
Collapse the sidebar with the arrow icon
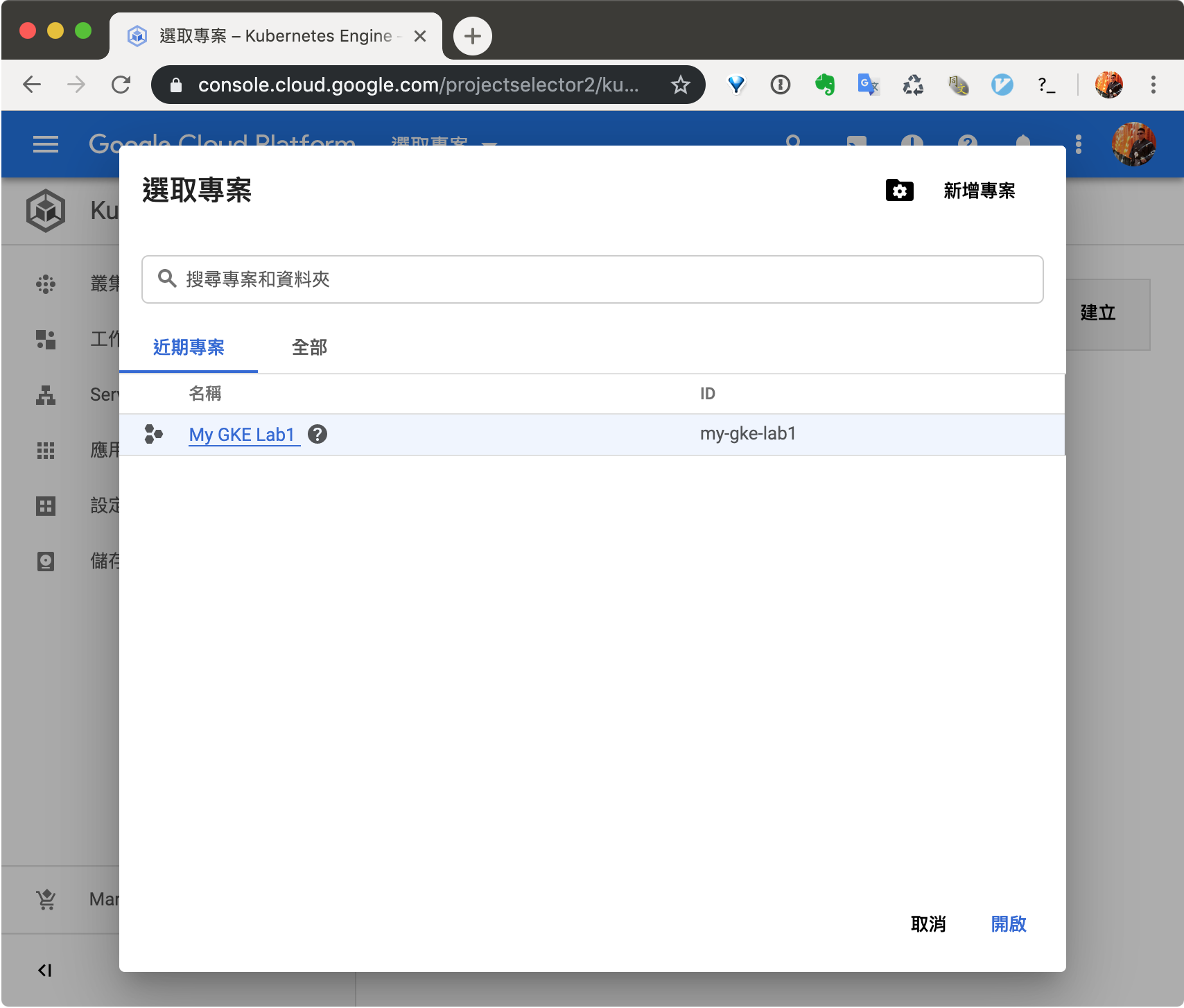pyautogui.click(x=45, y=970)
